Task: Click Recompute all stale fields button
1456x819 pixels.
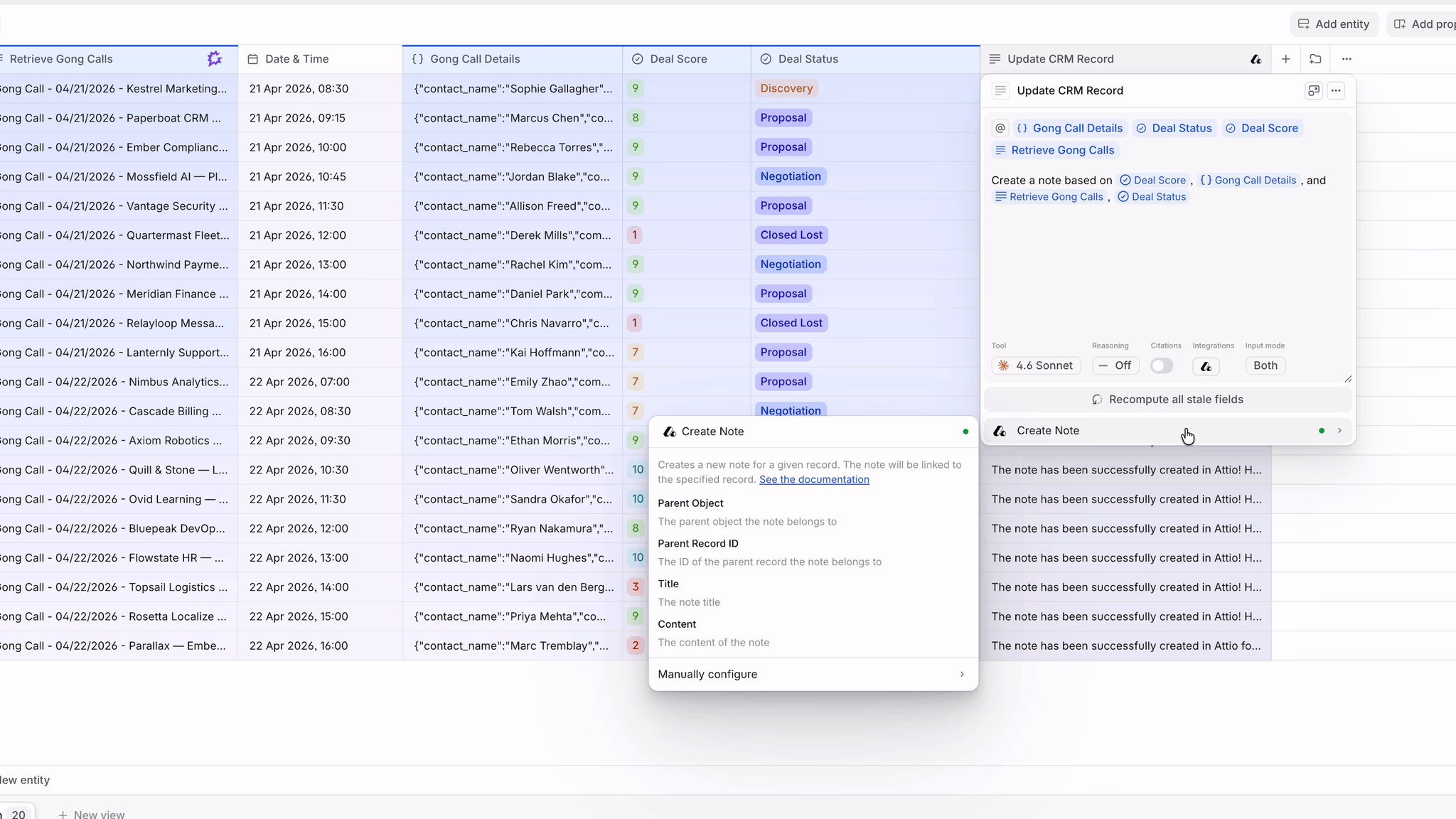Action: pyautogui.click(x=1168, y=400)
